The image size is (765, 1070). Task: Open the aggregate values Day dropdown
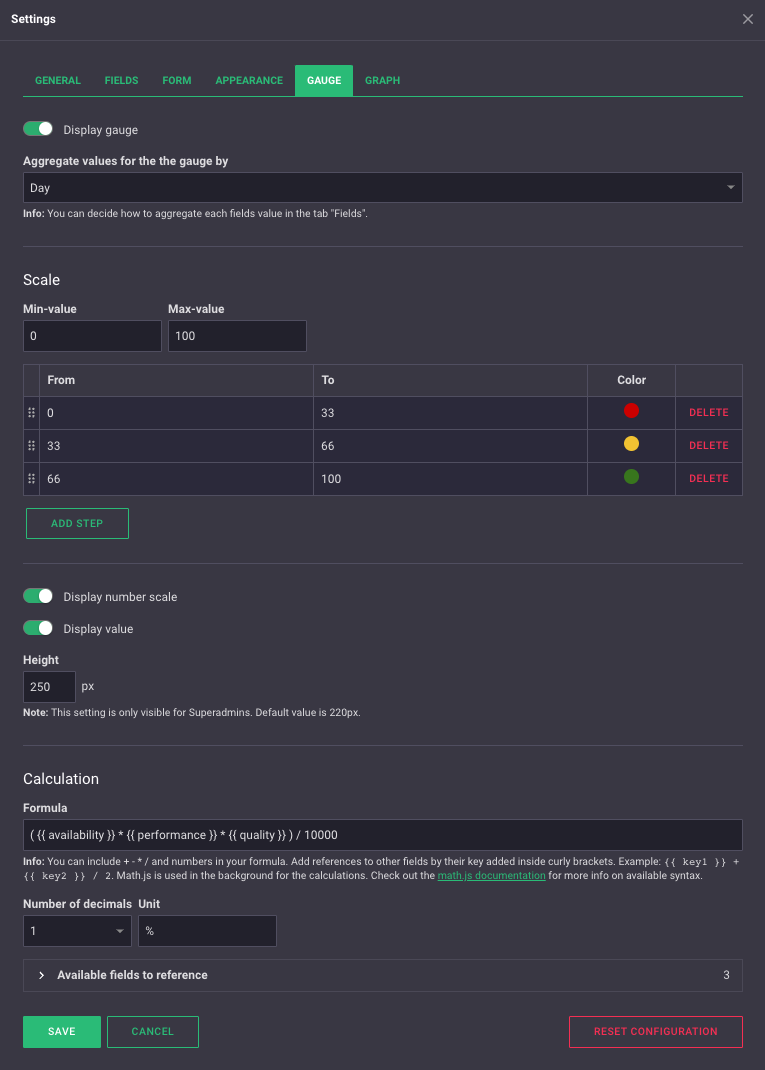pyautogui.click(x=382, y=187)
